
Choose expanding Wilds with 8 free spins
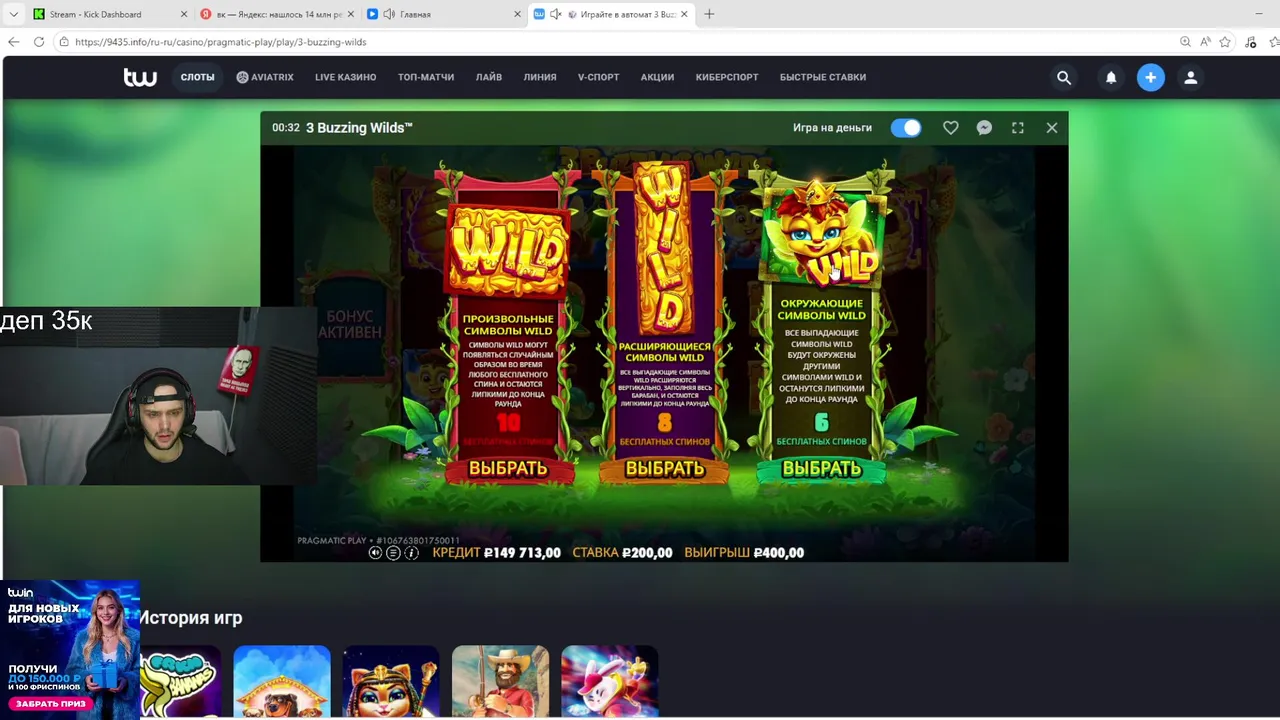coord(665,468)
